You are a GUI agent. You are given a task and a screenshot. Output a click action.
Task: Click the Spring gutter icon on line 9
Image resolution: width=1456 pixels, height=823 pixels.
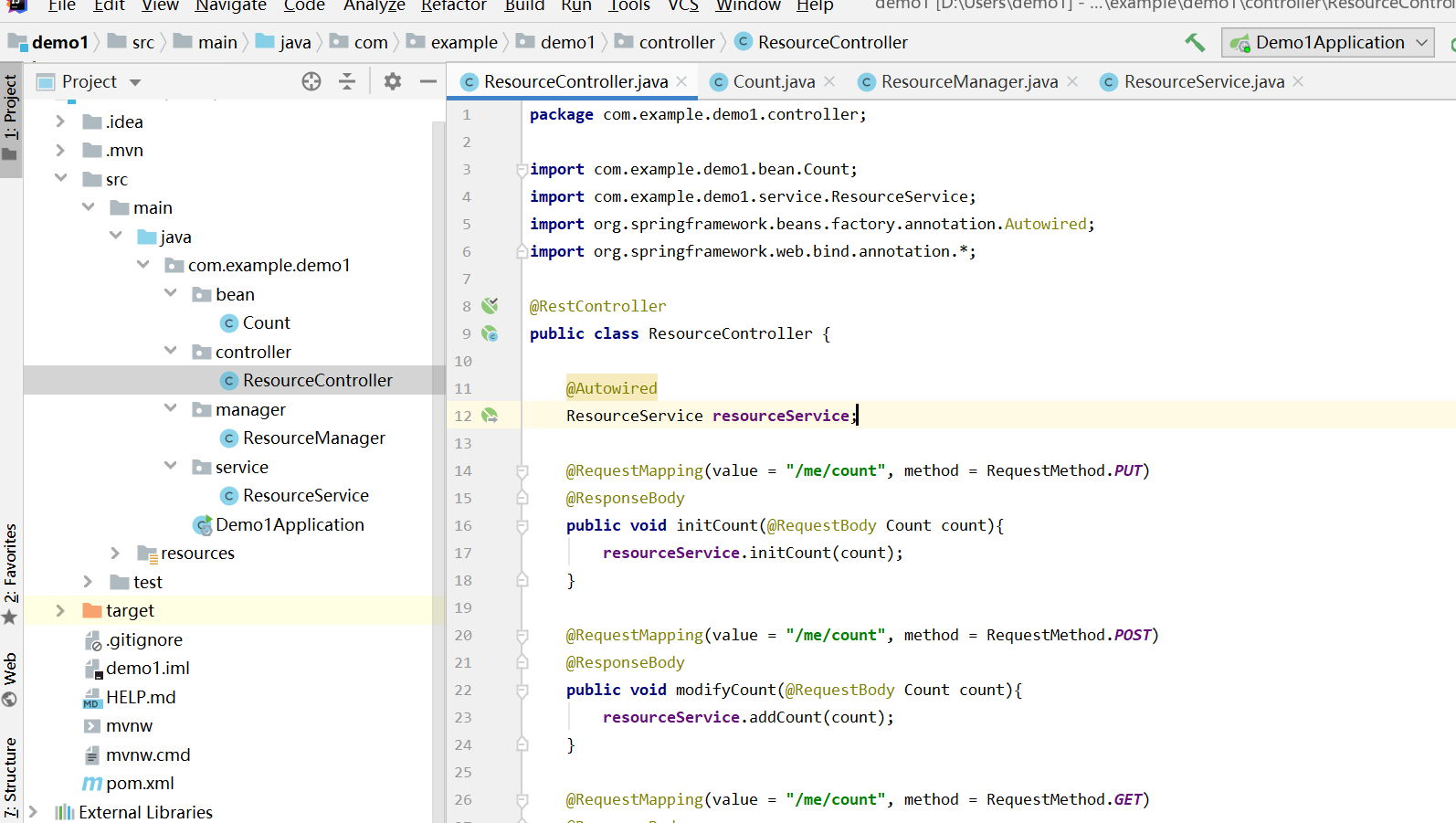(x=491, y=333)
